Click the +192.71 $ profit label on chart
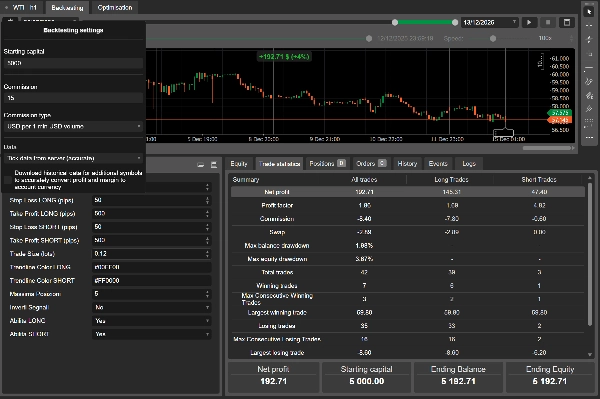 pyautogui.click(x=284, y=57)
